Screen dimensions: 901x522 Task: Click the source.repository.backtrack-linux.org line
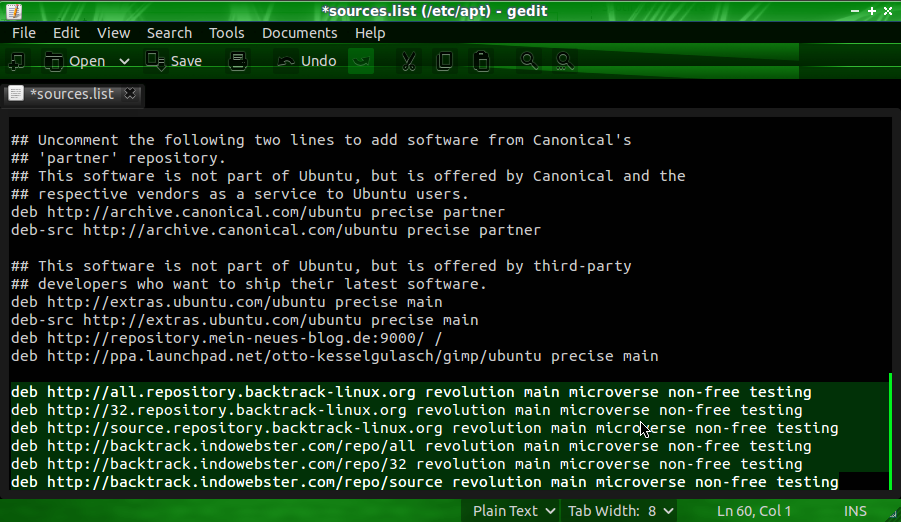(425, 428)
